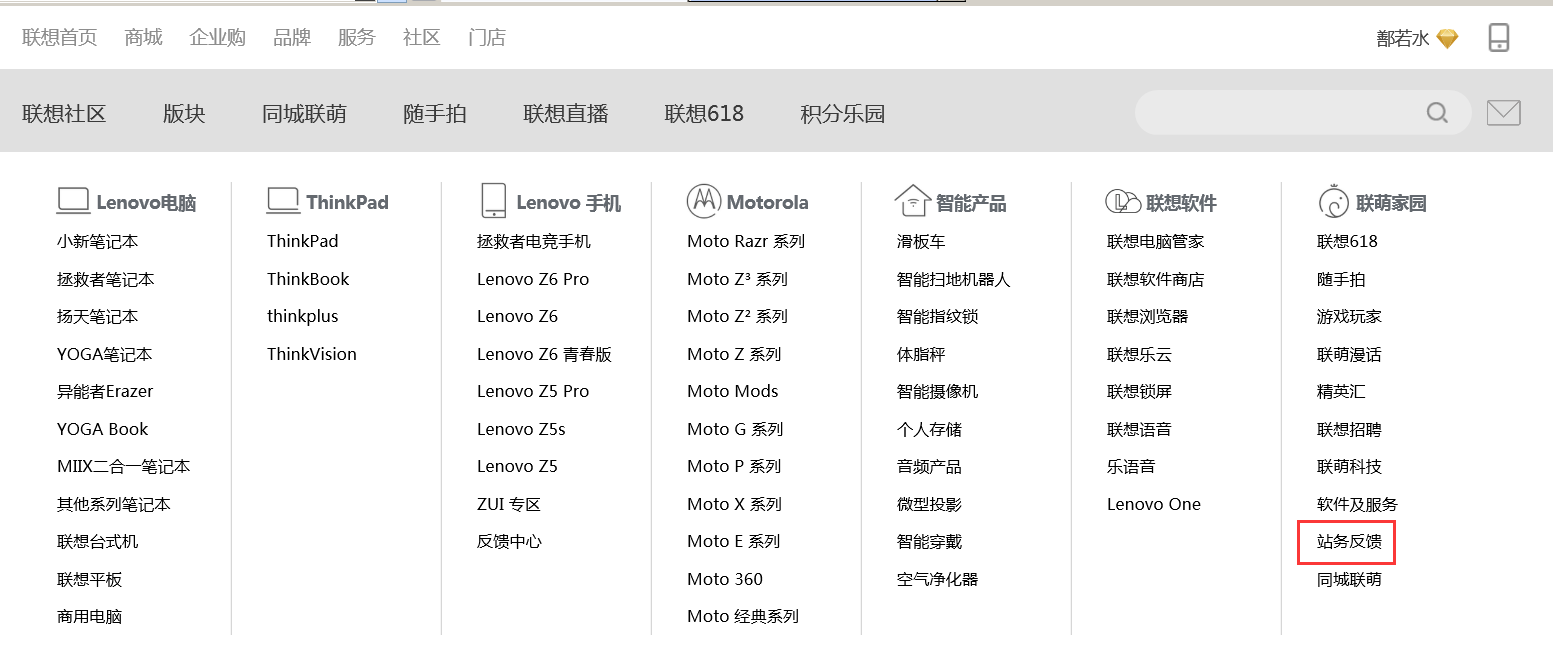This screenshot has height=662, width=1553.
Task: Open 滑板车 link
Action: point(921,241)
